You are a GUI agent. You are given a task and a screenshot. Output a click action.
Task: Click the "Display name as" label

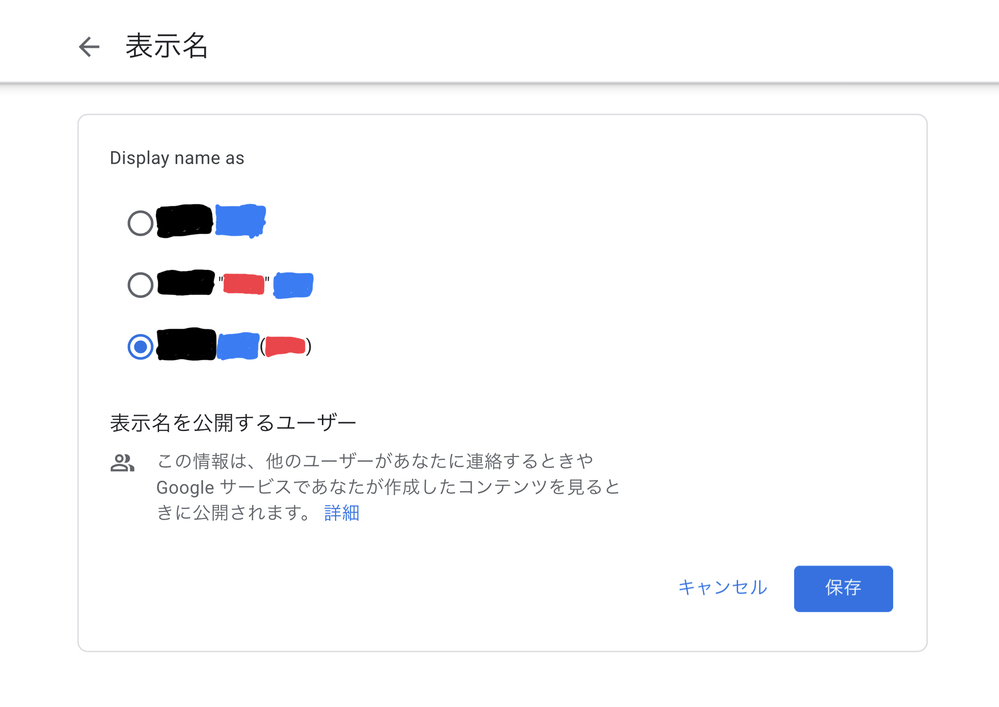click(x=177, y=158)
